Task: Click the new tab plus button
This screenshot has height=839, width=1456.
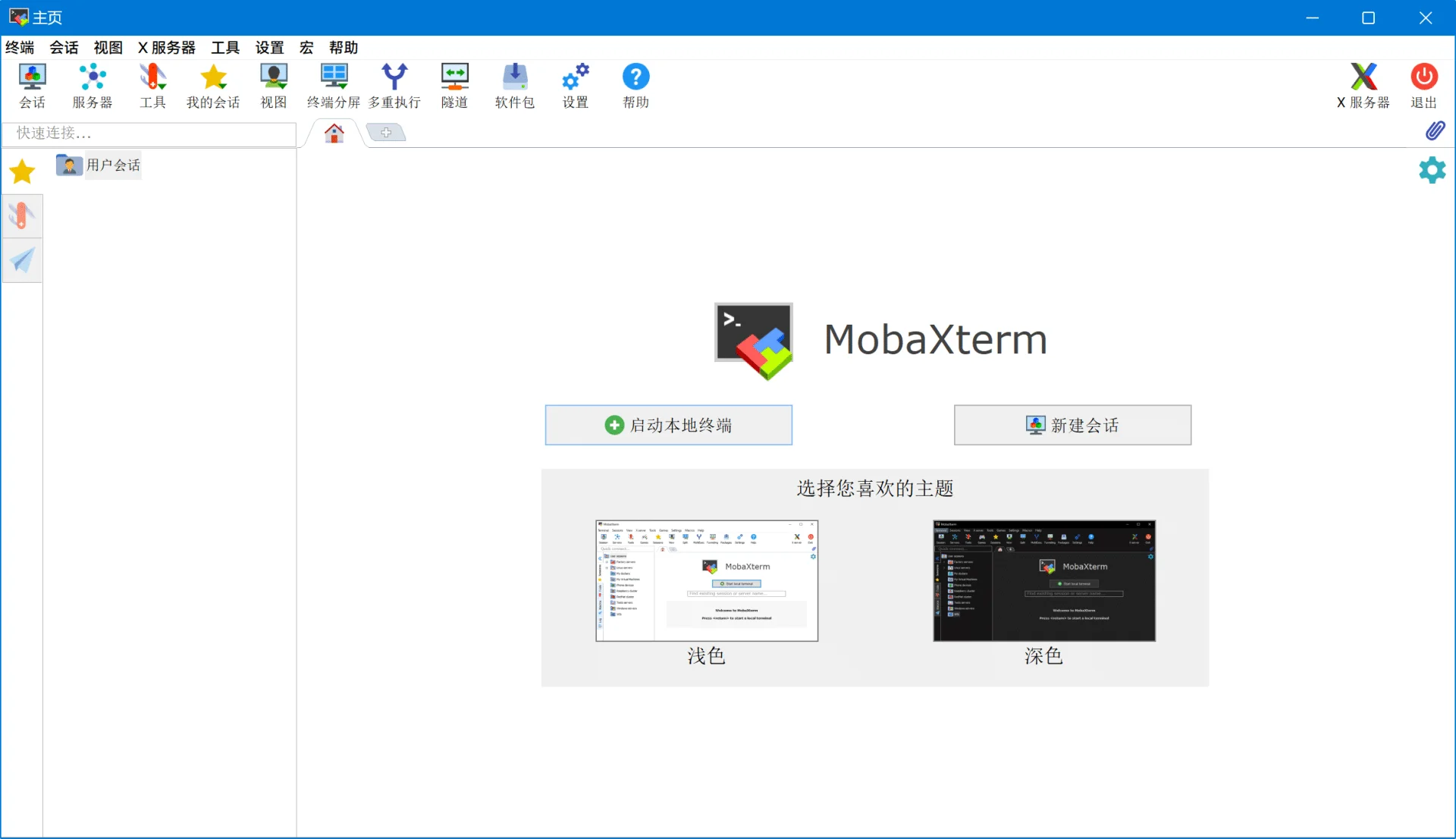Action: pos(386,133)
